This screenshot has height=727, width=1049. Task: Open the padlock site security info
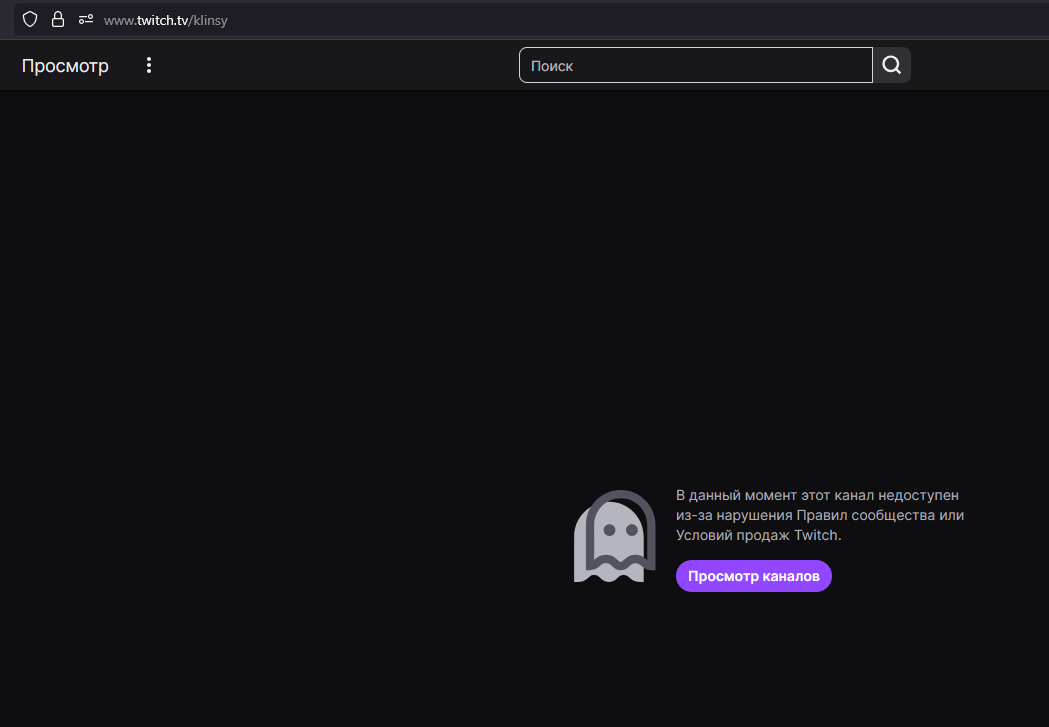pos(58,19)
